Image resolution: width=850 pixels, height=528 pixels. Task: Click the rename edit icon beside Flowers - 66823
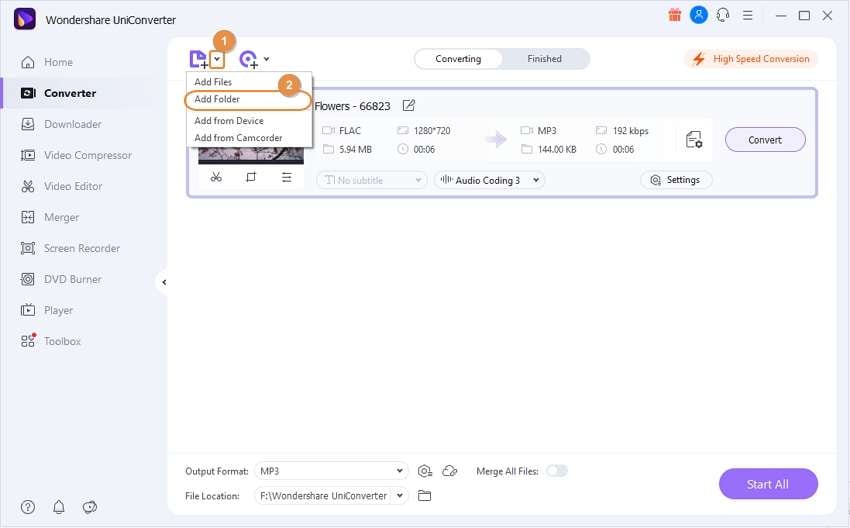pos(409,106)
